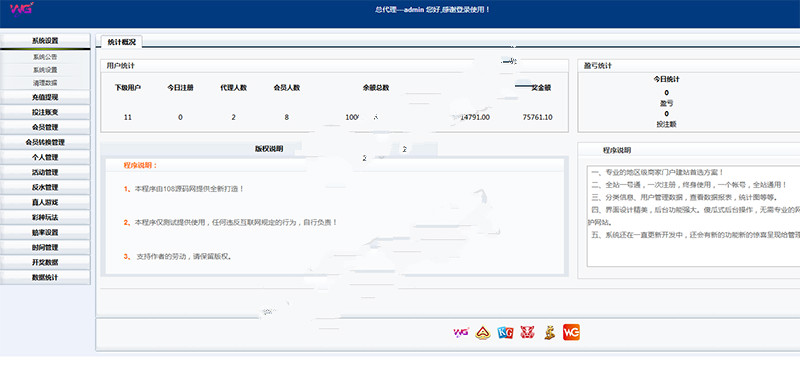Switch to the 统计概况 tab

(x=121, y=42)
